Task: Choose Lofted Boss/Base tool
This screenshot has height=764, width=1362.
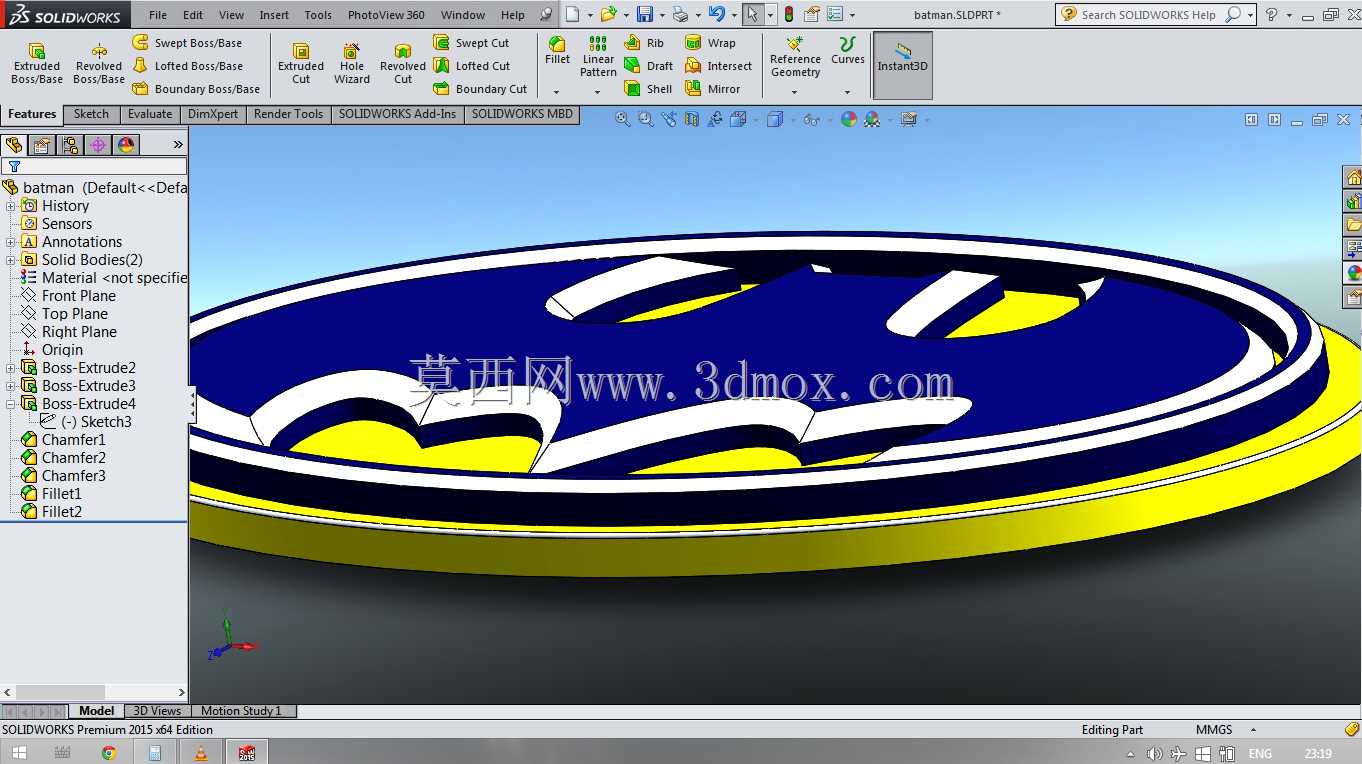Action: (188, 66)
